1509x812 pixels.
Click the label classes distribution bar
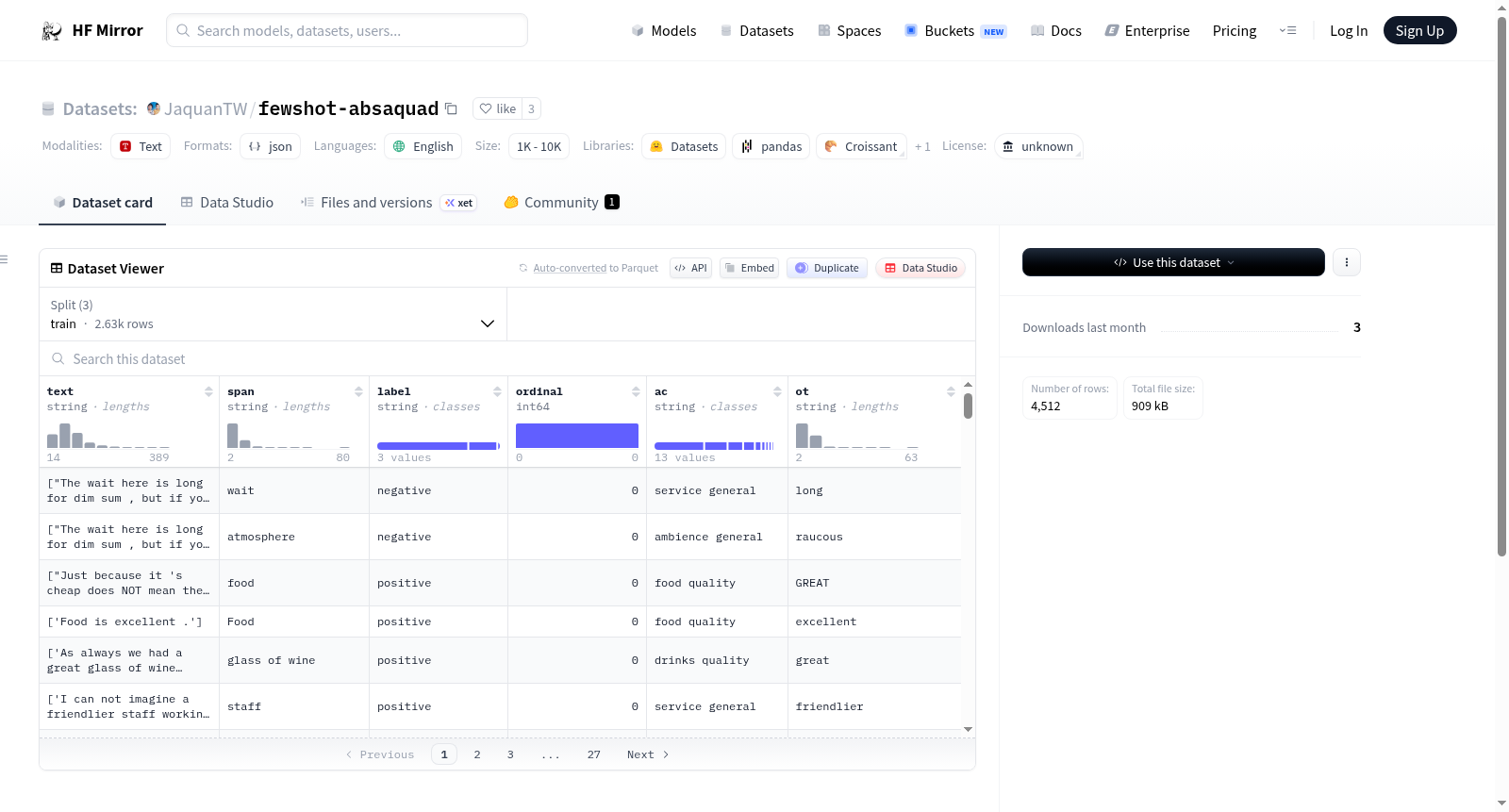coord(439,446)
